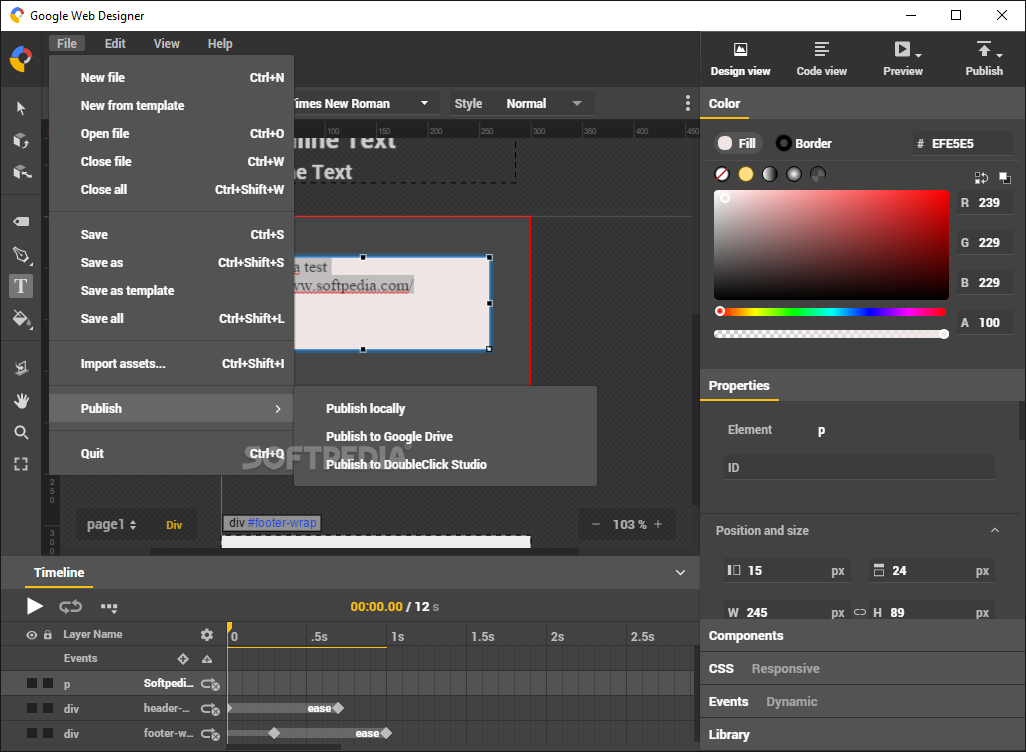1026x752 pixels.
Task: Toggle visibility of header div layer
Action: tap(31, 708)
